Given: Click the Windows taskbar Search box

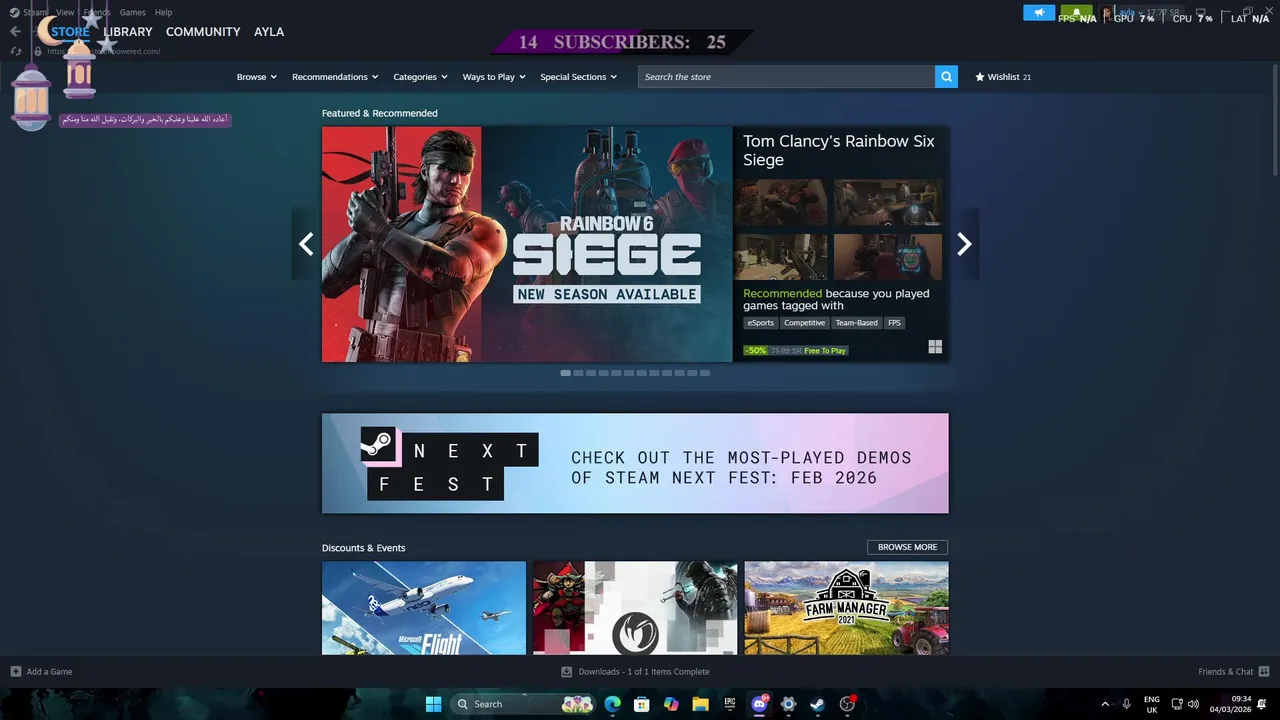Looking at the screenshot, I should (x=523, y=704).
